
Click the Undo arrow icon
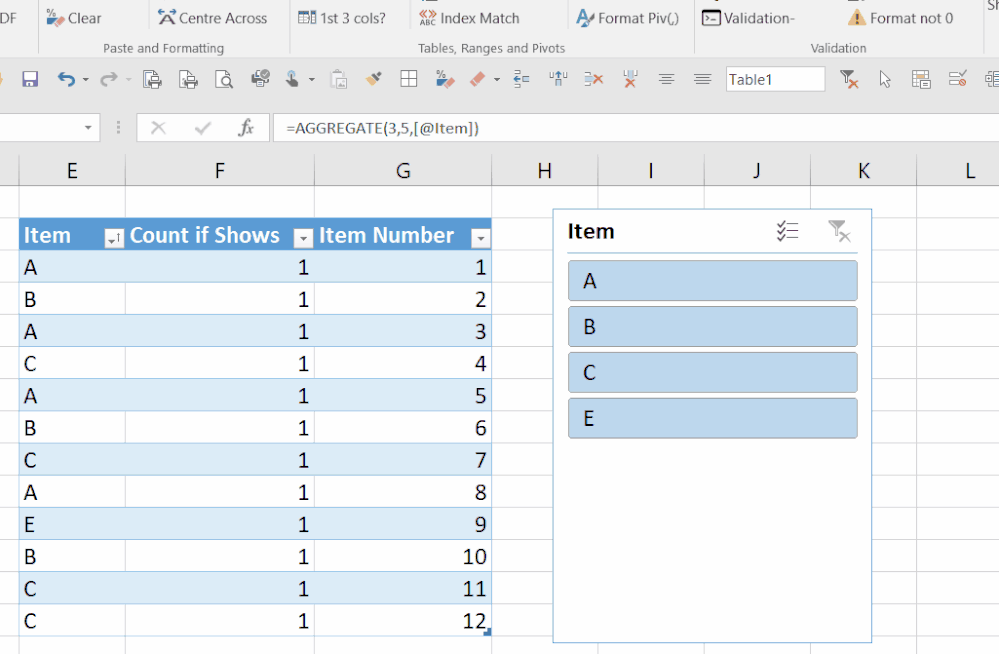point(66,79)
